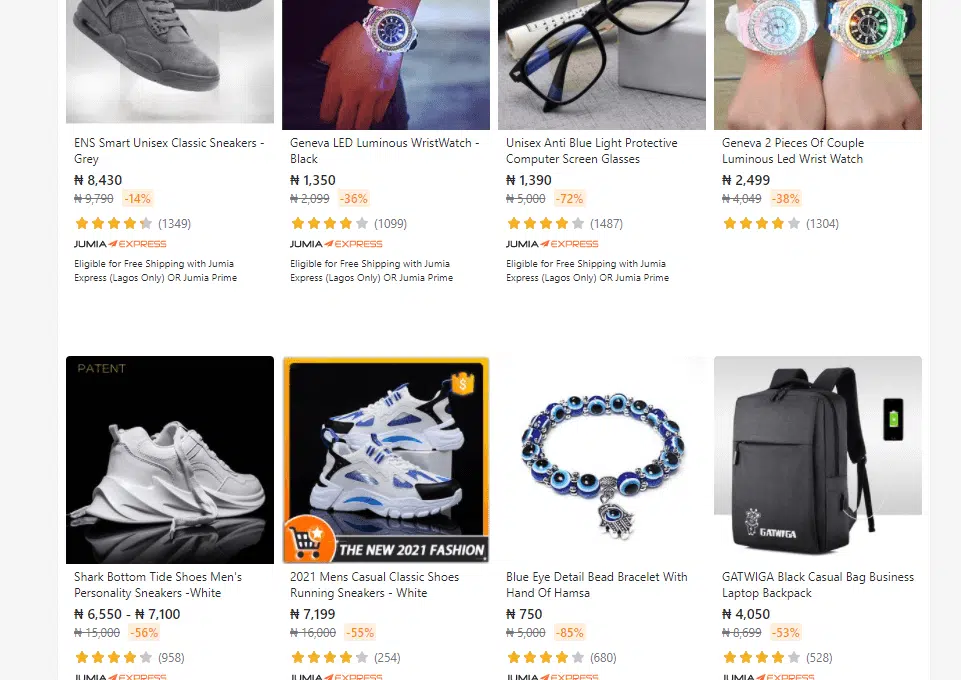
Task: Click the star rating of the grey sneakers
Action: point(113,224)
